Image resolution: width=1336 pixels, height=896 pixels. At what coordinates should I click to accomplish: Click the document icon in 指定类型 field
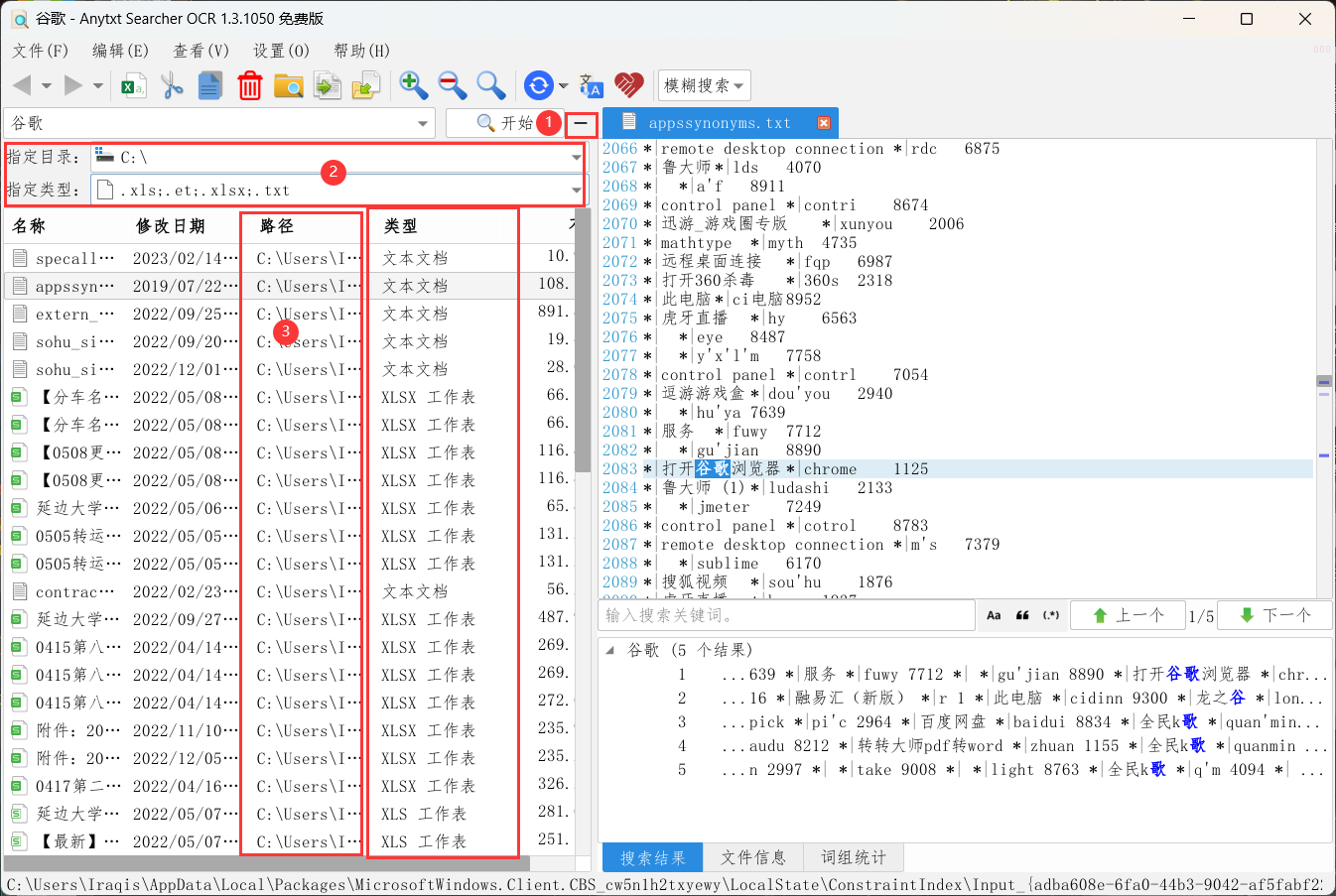point(105,189)
